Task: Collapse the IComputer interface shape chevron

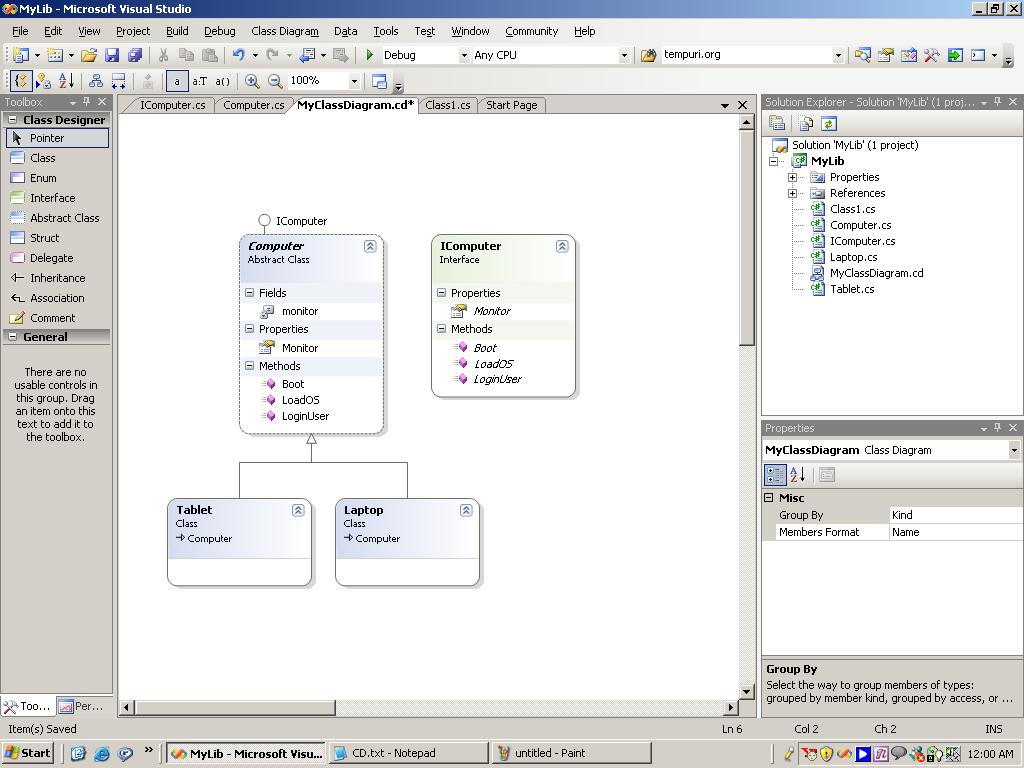Action: [562, 246]
